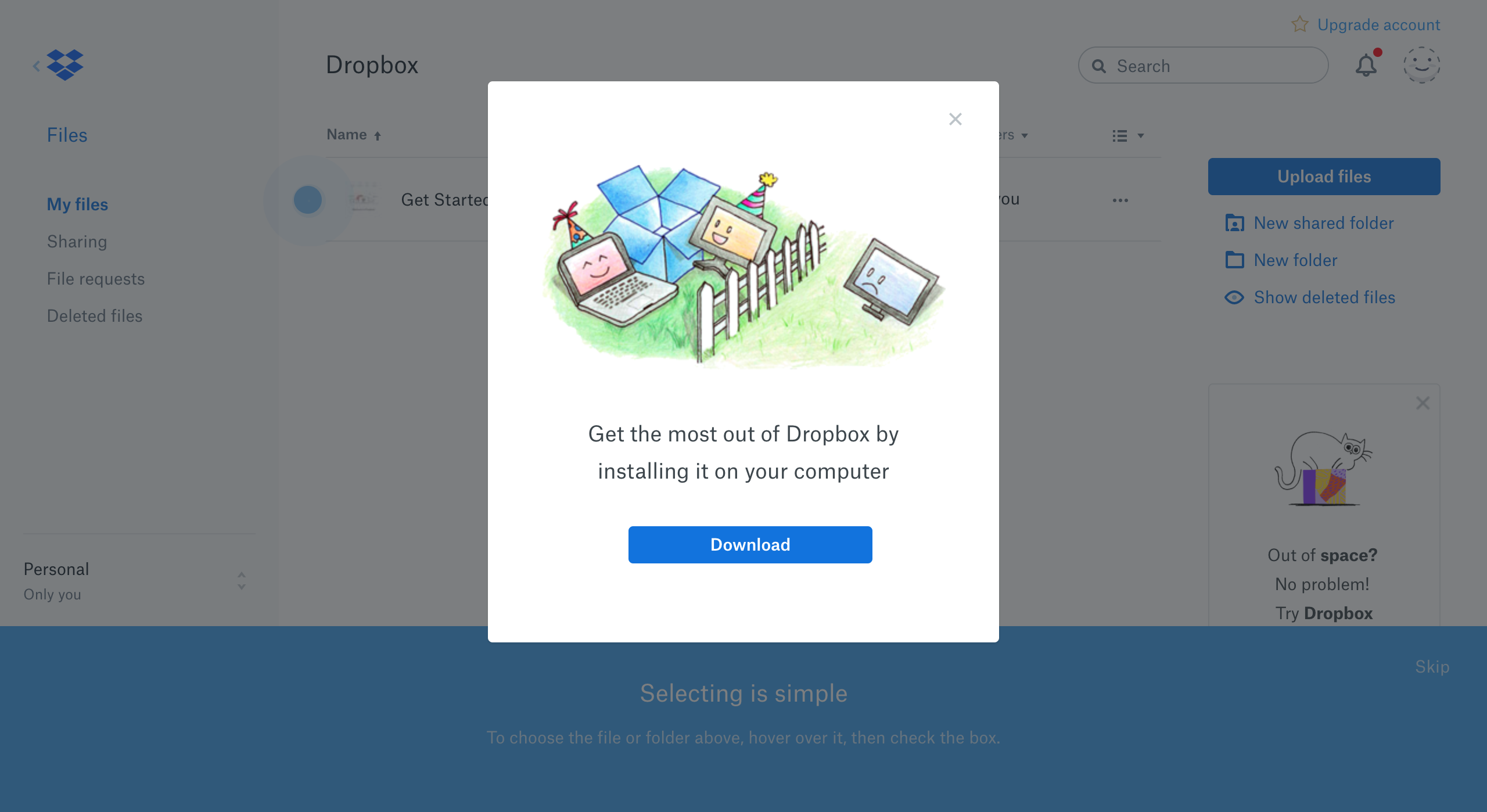Show deleted files via eye icon
The width and height of the screenshot is (1487, 812).
click(x=1234, y=297)
